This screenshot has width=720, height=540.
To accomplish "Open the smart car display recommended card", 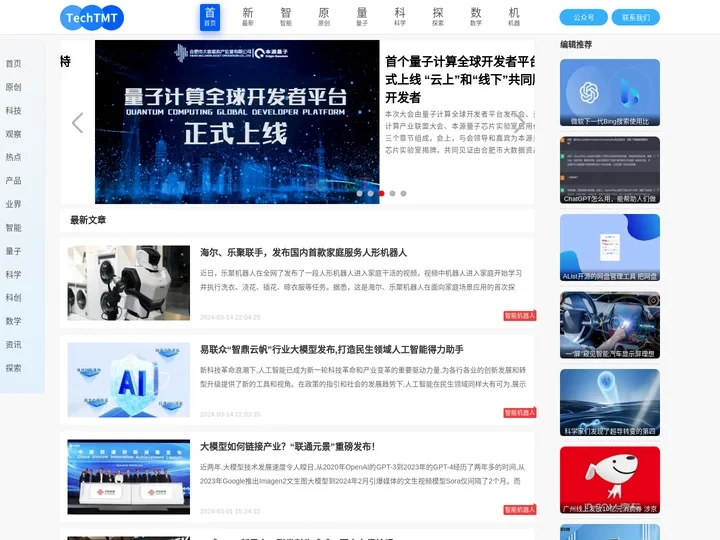I will point(610,325).
